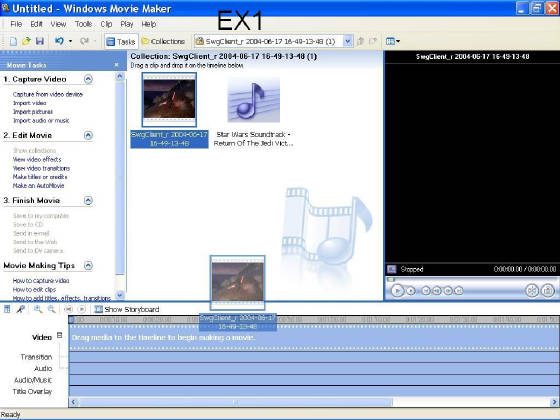Click Make titles or credits link
560x420 pixels.
(x=40, y=177)
